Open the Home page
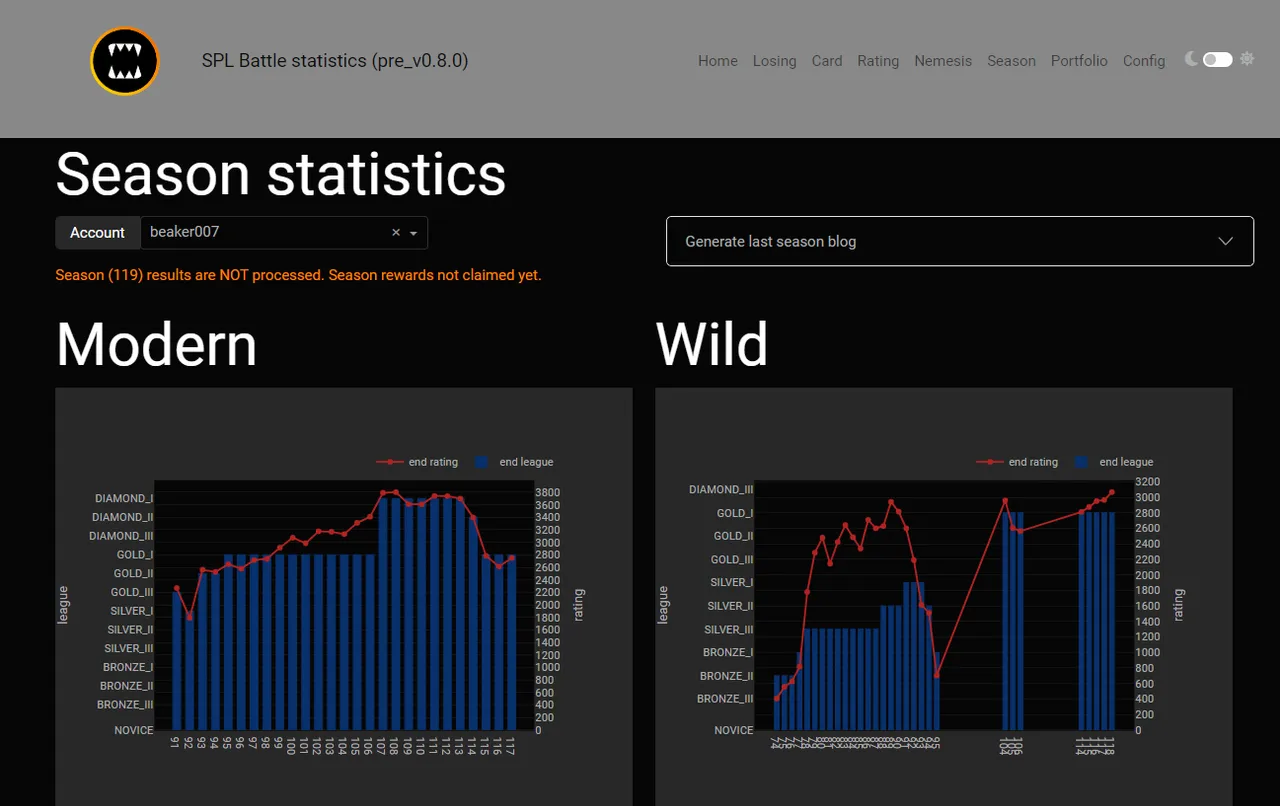The width and height of the screenshot is (1280, 806). 718,61
